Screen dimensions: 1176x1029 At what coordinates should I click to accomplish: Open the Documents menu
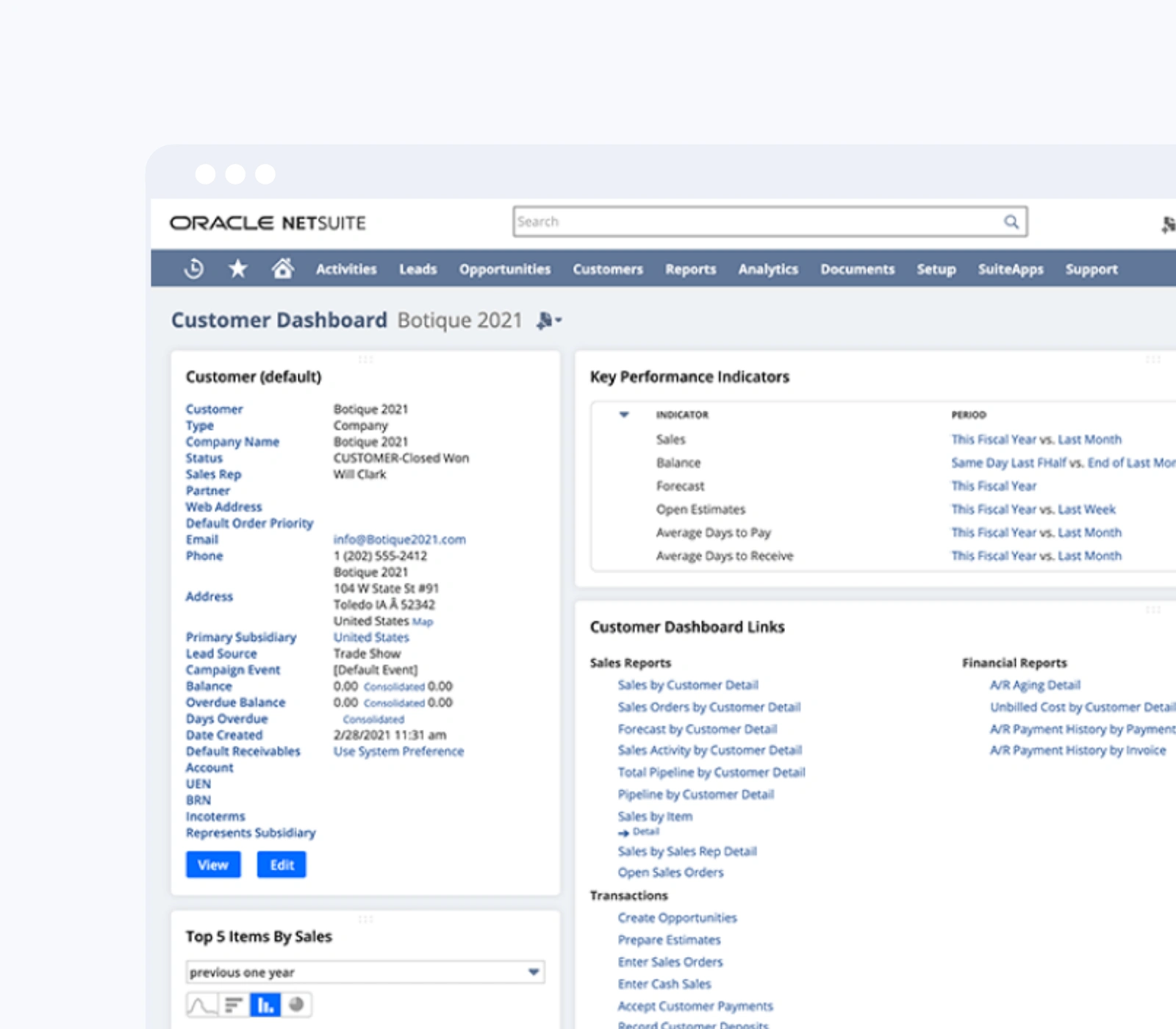coord(858,269)
